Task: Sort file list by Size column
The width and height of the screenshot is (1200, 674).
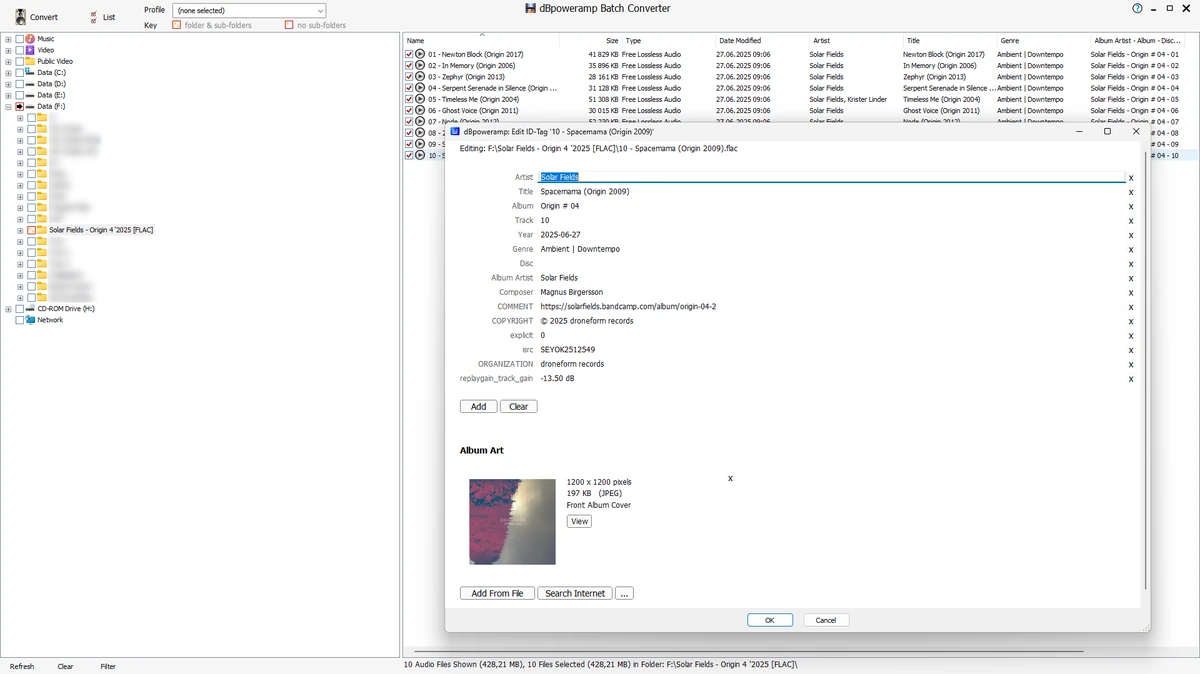Action: point(612,41)
